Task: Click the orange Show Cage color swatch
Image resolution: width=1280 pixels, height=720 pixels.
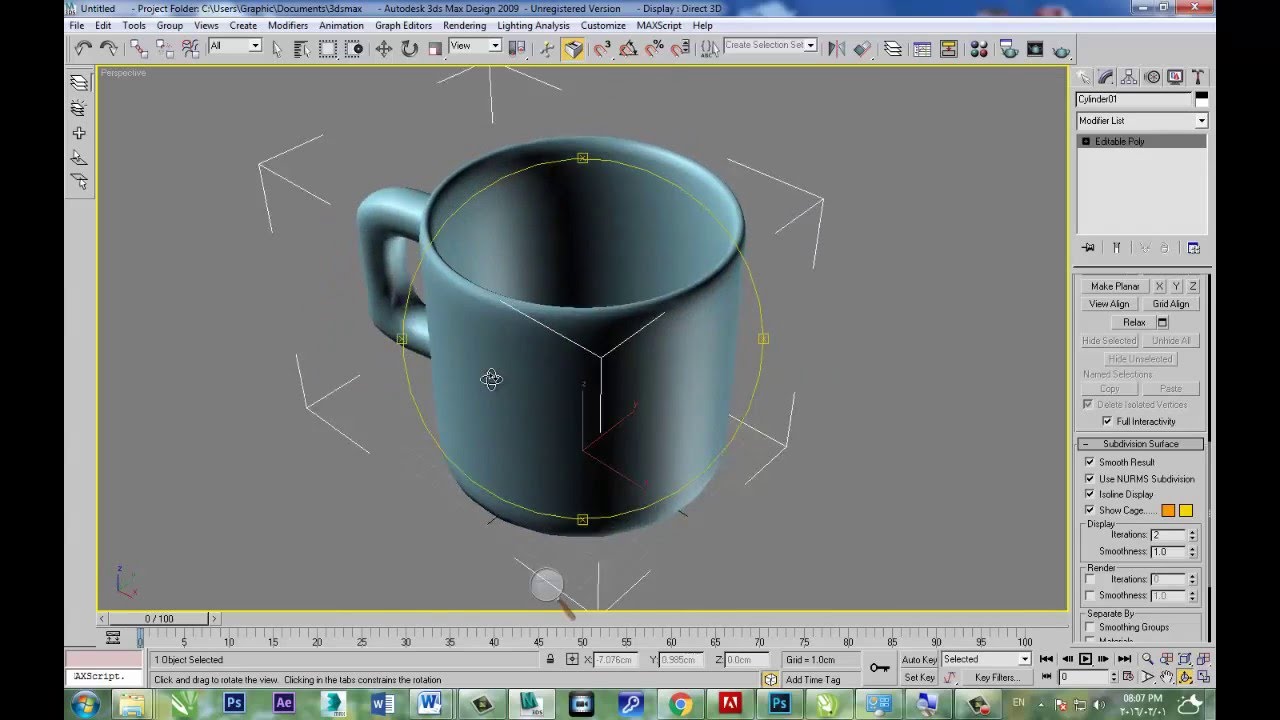Action: click(1168, 510)
